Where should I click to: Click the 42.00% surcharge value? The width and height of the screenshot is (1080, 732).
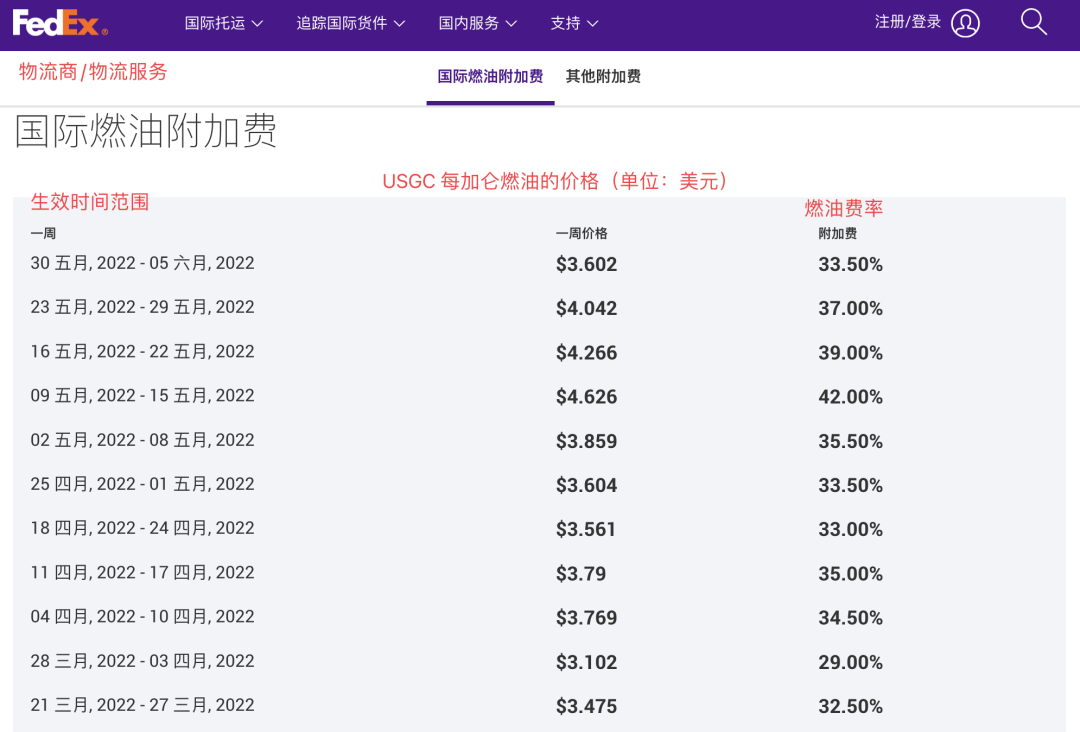coord(850,396)
